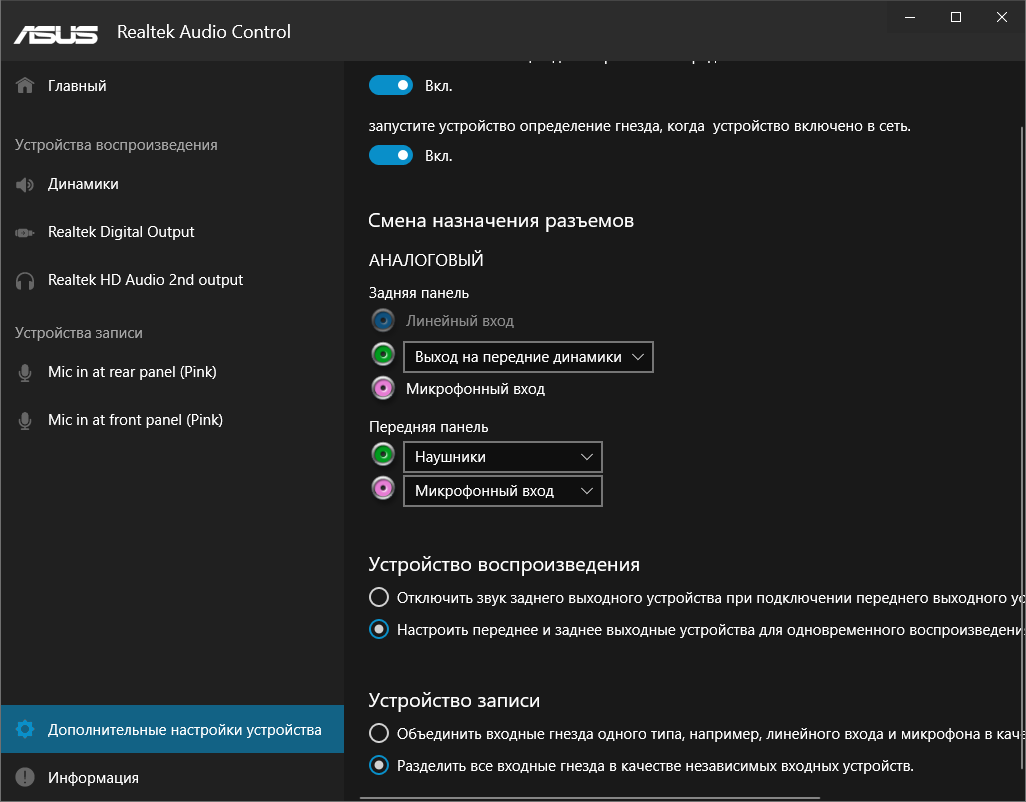Go to the Главный home page

pos(77,86)
